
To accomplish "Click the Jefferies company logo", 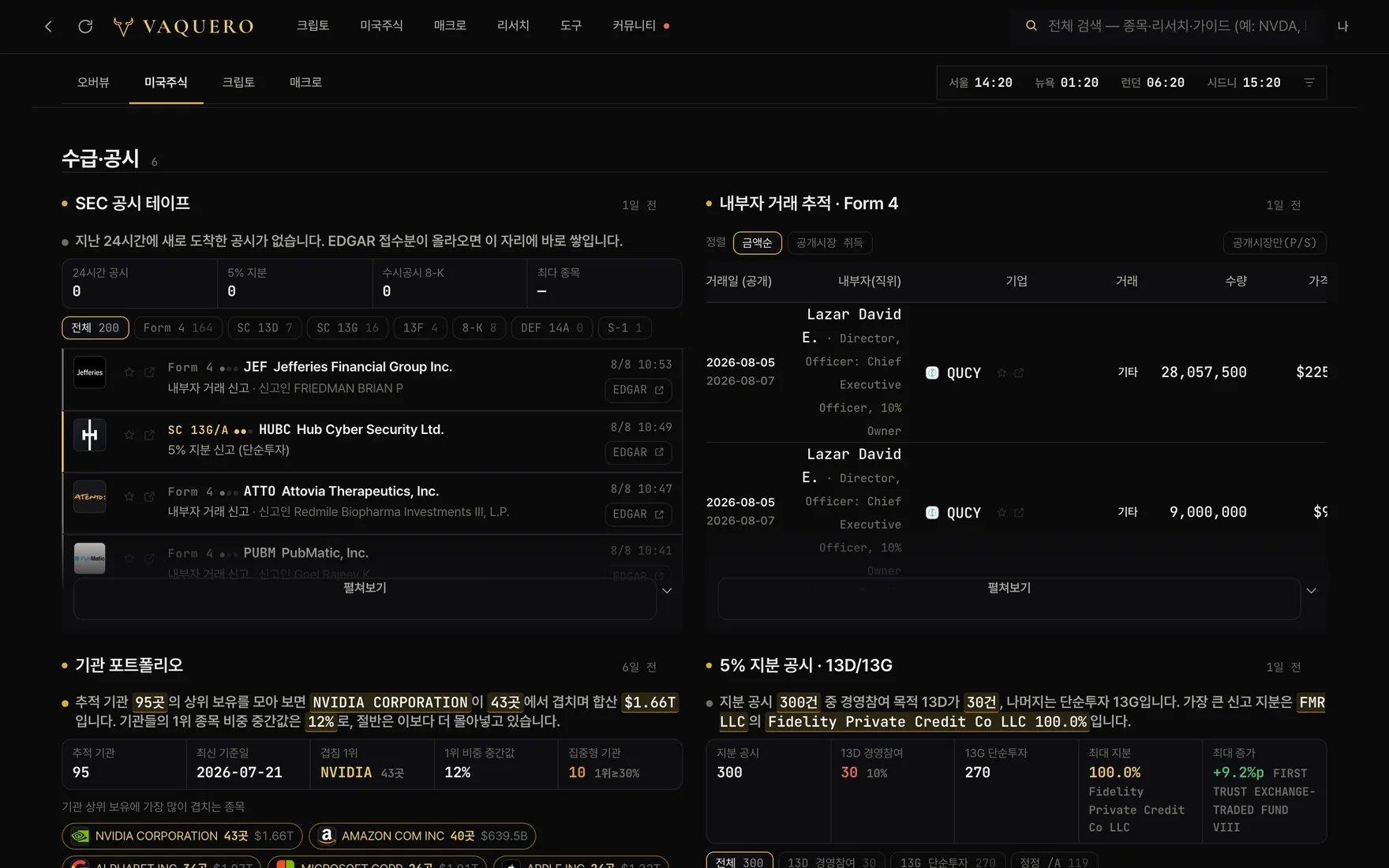I will [x=90, y=372].
